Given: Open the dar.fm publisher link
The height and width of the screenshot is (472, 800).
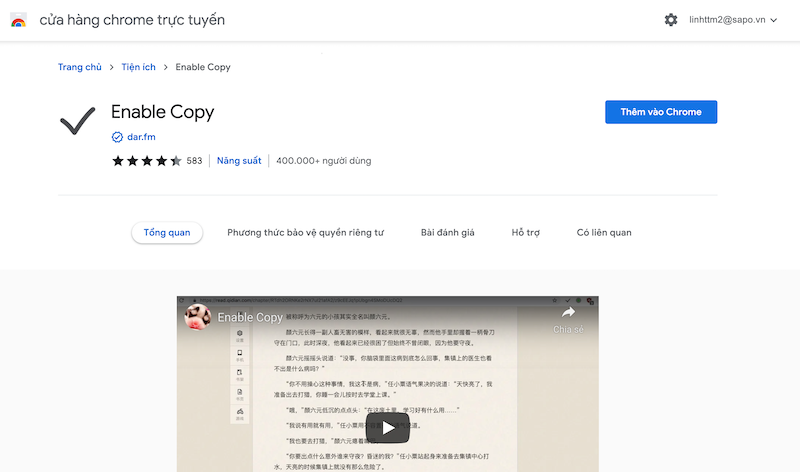Looking at the screenshot, I should pyautogui.click(x=141, y=137).
